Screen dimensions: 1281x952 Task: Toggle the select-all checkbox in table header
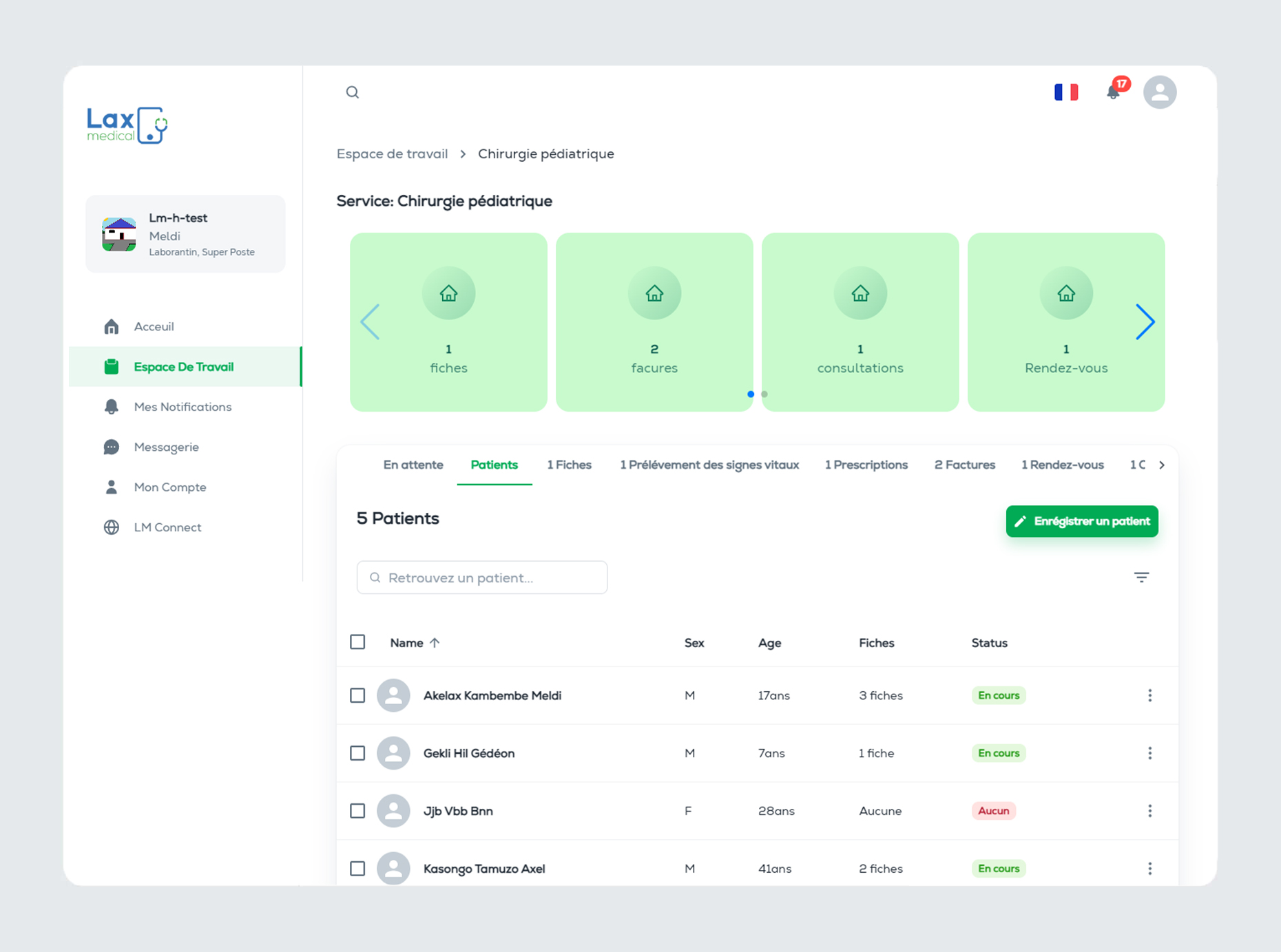[x=357, y=642]
